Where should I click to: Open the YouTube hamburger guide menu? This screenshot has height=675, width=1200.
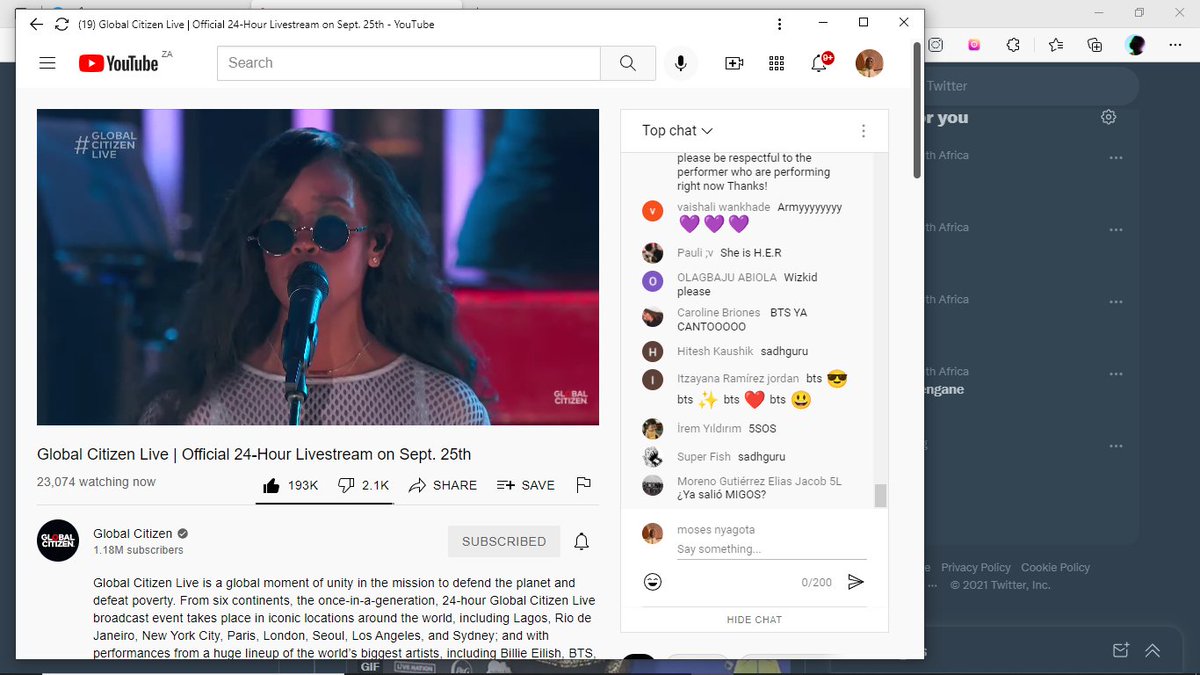[x=47, y=63]
